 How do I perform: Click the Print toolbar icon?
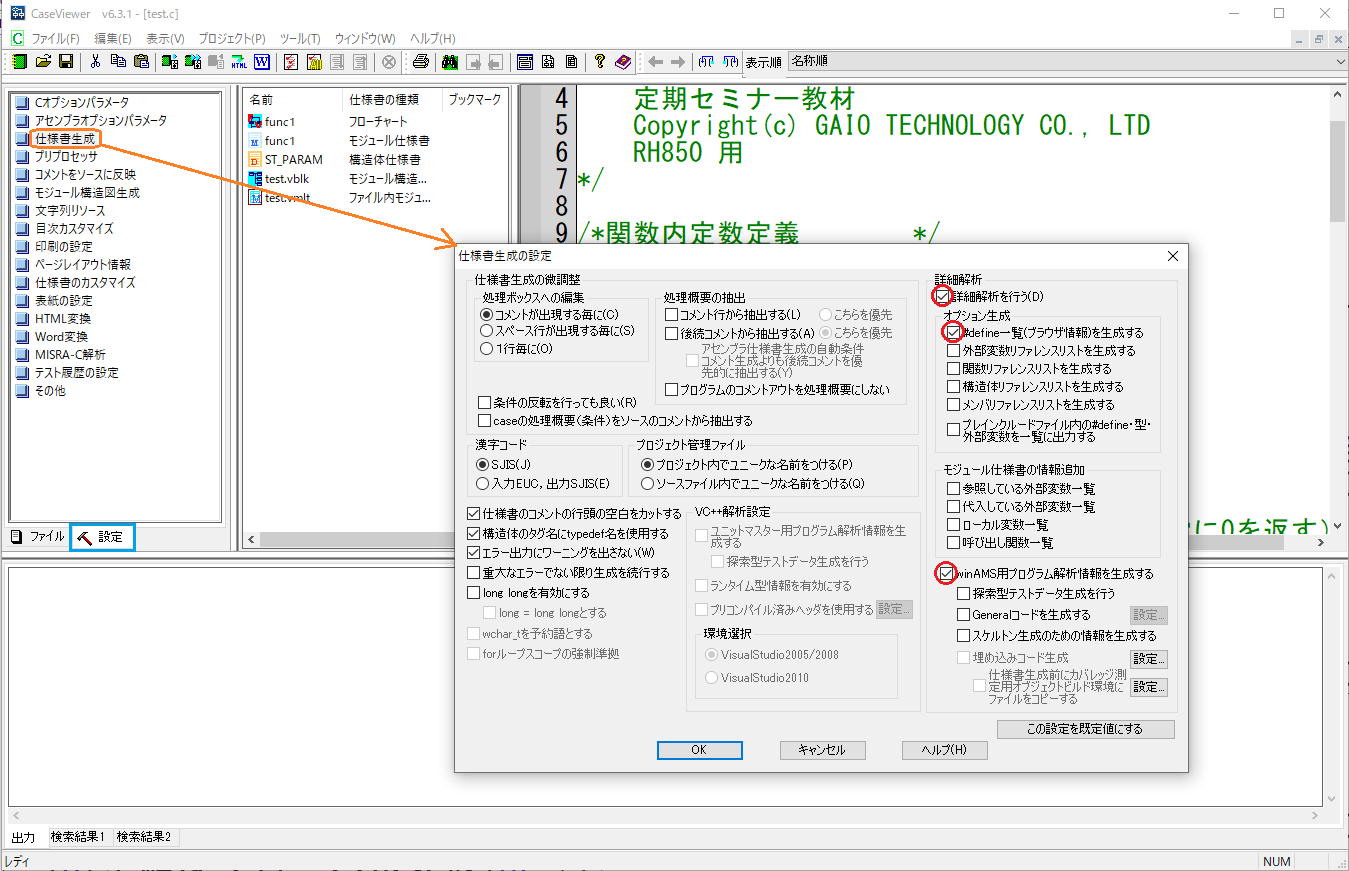pyautogui.click(x=421, y=61)
